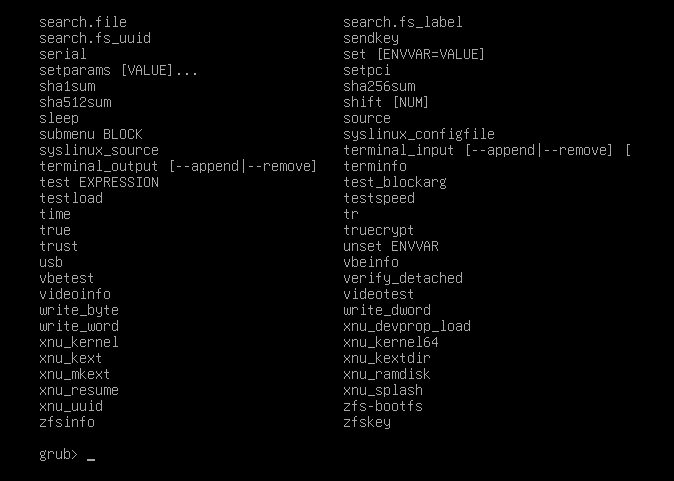Click the verify_detached command
The image size is (674, 481).
[403, 279]
